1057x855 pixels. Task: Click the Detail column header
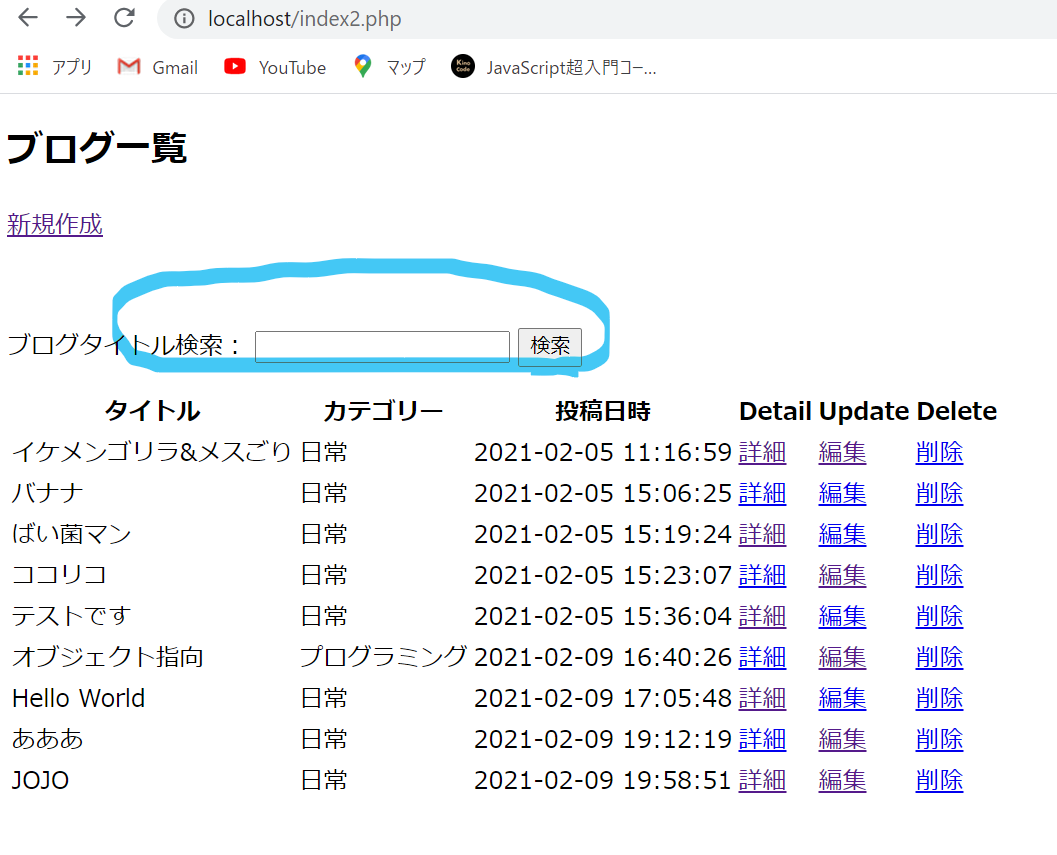[x=775, y=411]
